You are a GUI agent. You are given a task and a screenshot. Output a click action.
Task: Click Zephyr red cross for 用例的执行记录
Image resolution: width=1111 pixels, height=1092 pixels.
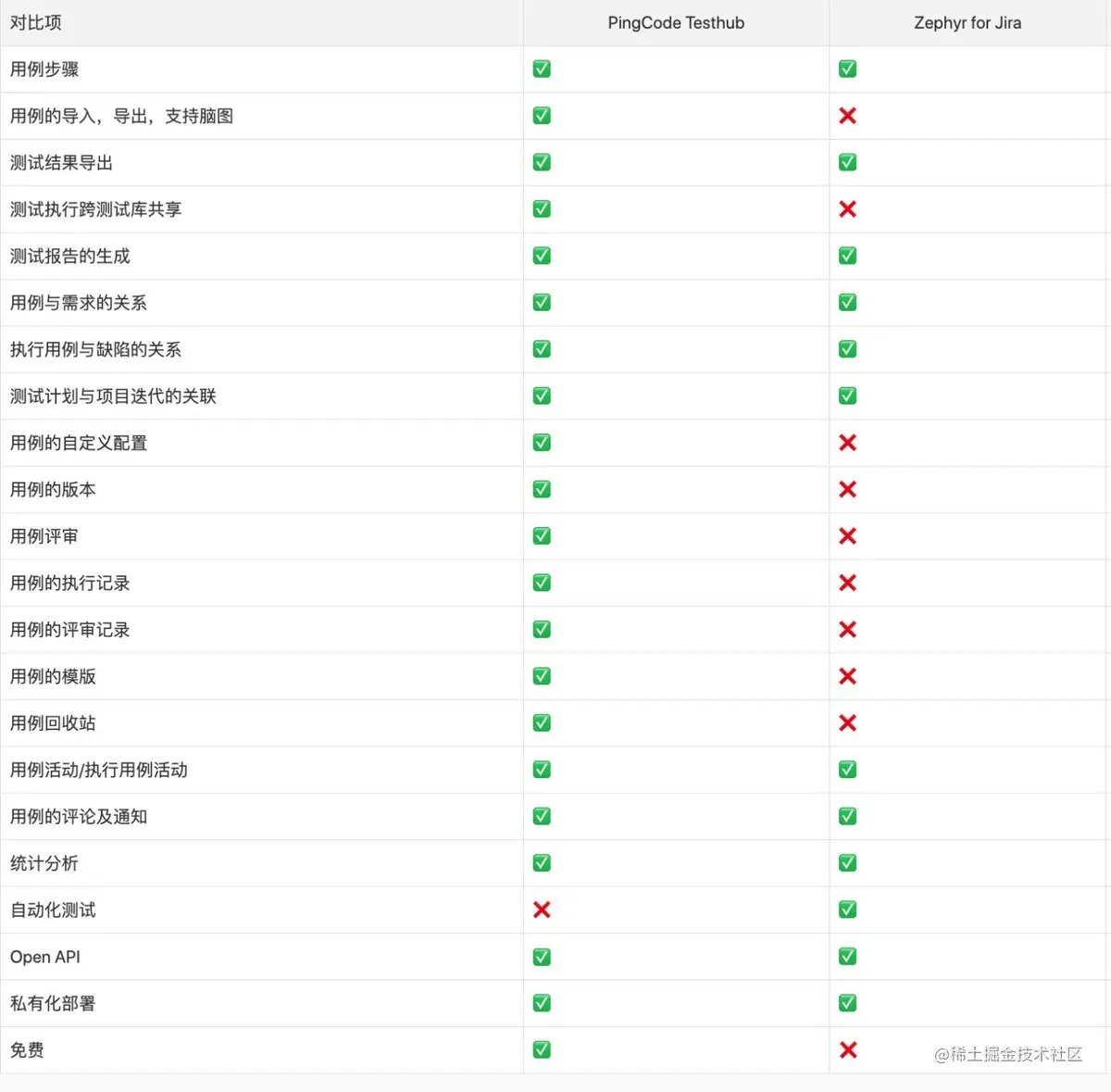coord(847,583)
